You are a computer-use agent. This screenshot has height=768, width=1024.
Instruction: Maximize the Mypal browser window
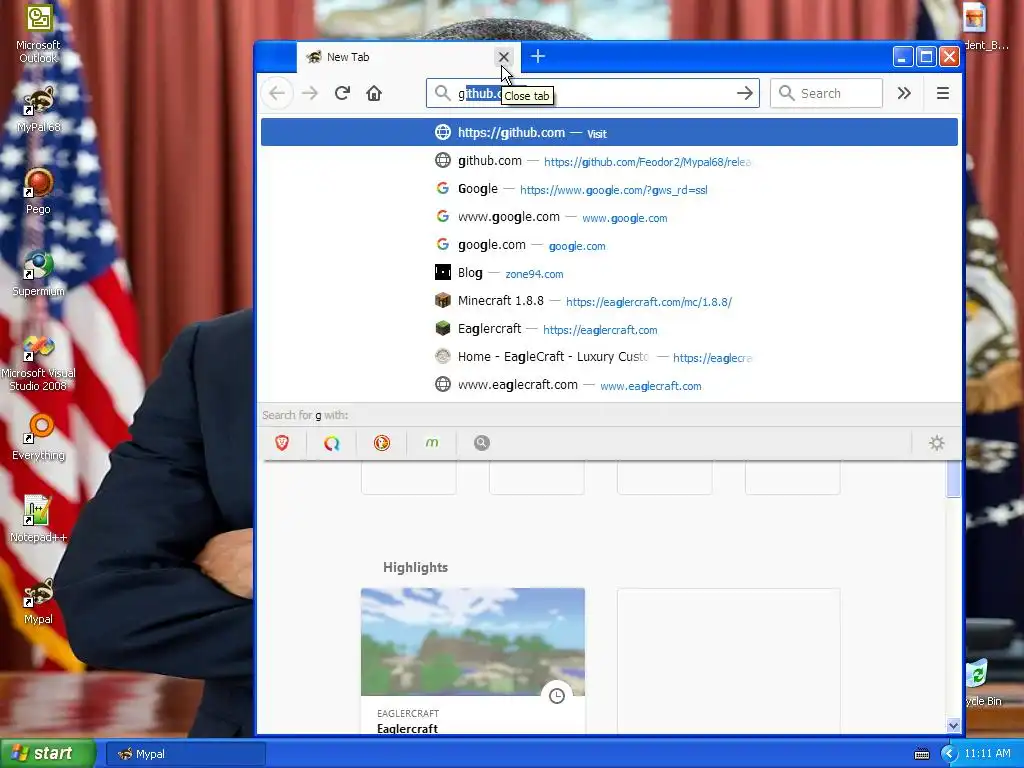pyautogui.click(x=926, y=57)
